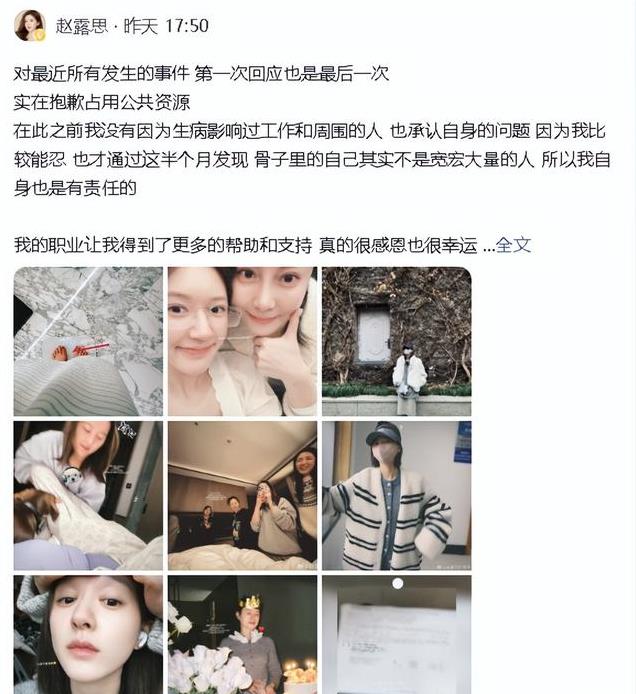Viewport: 636px width, 694px height.
Task: Click the first line of post text
Action: tap(201, 73)
